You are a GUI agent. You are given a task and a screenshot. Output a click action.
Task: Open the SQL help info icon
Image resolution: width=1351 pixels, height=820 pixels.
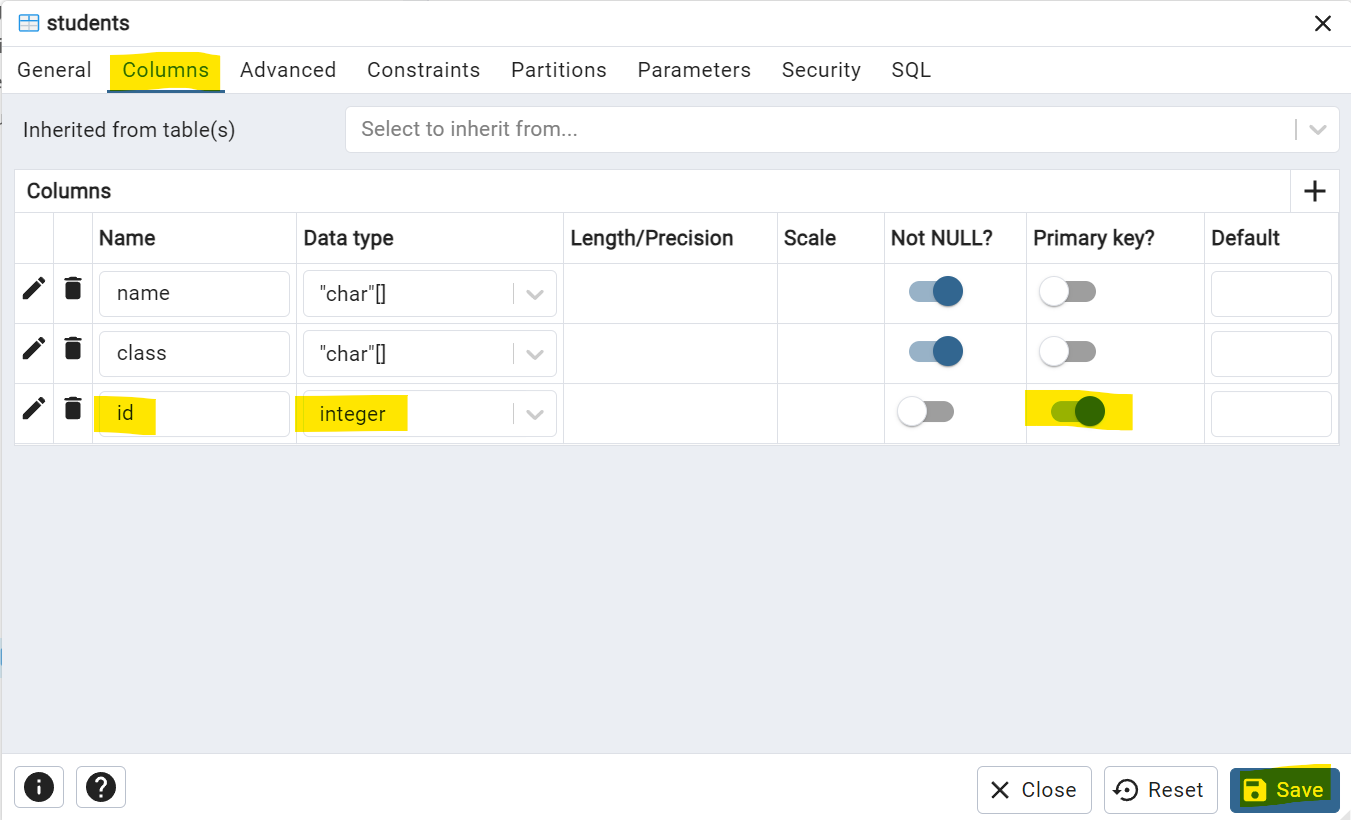[x=38, y=787]
